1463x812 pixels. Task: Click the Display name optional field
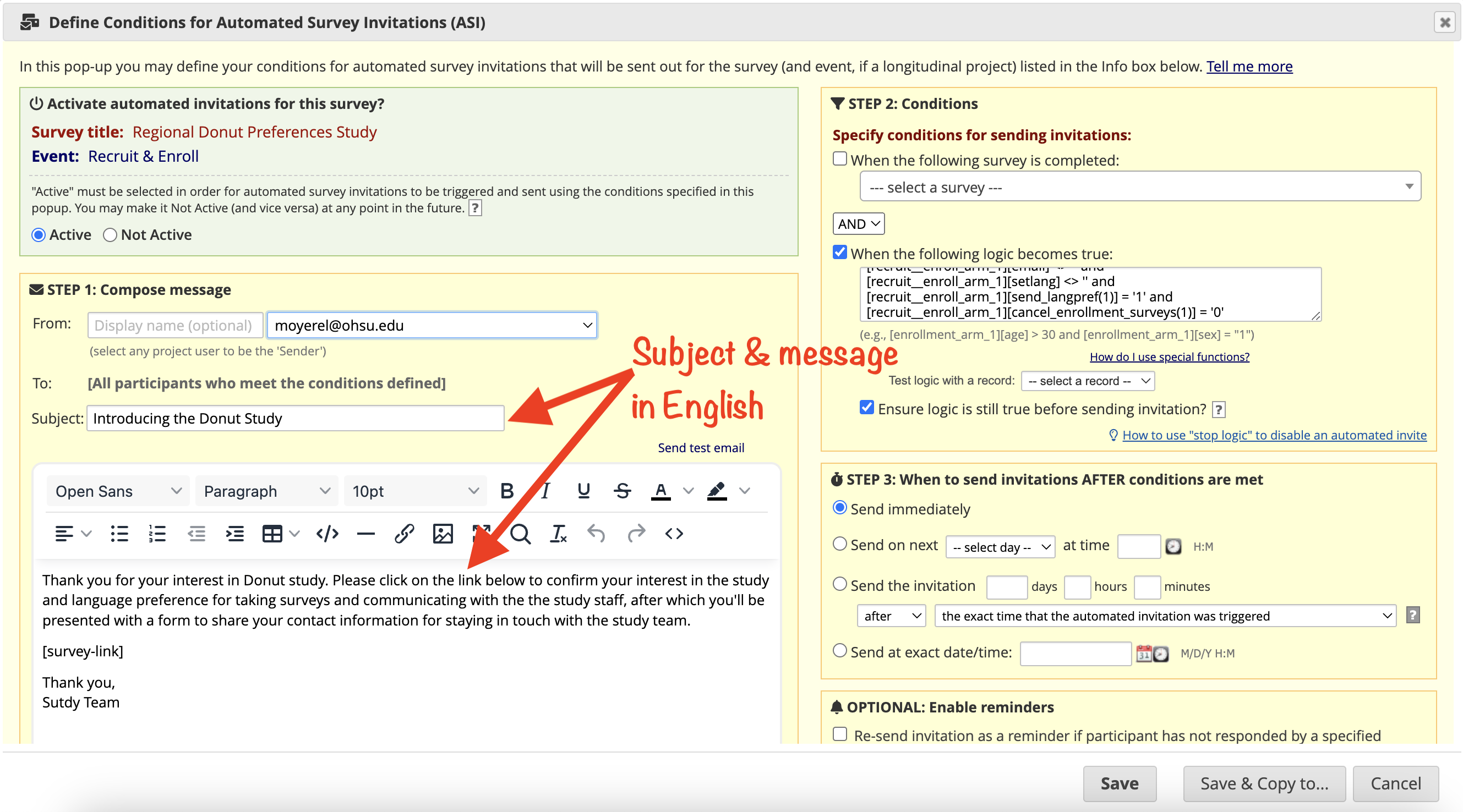coord(175,325)
